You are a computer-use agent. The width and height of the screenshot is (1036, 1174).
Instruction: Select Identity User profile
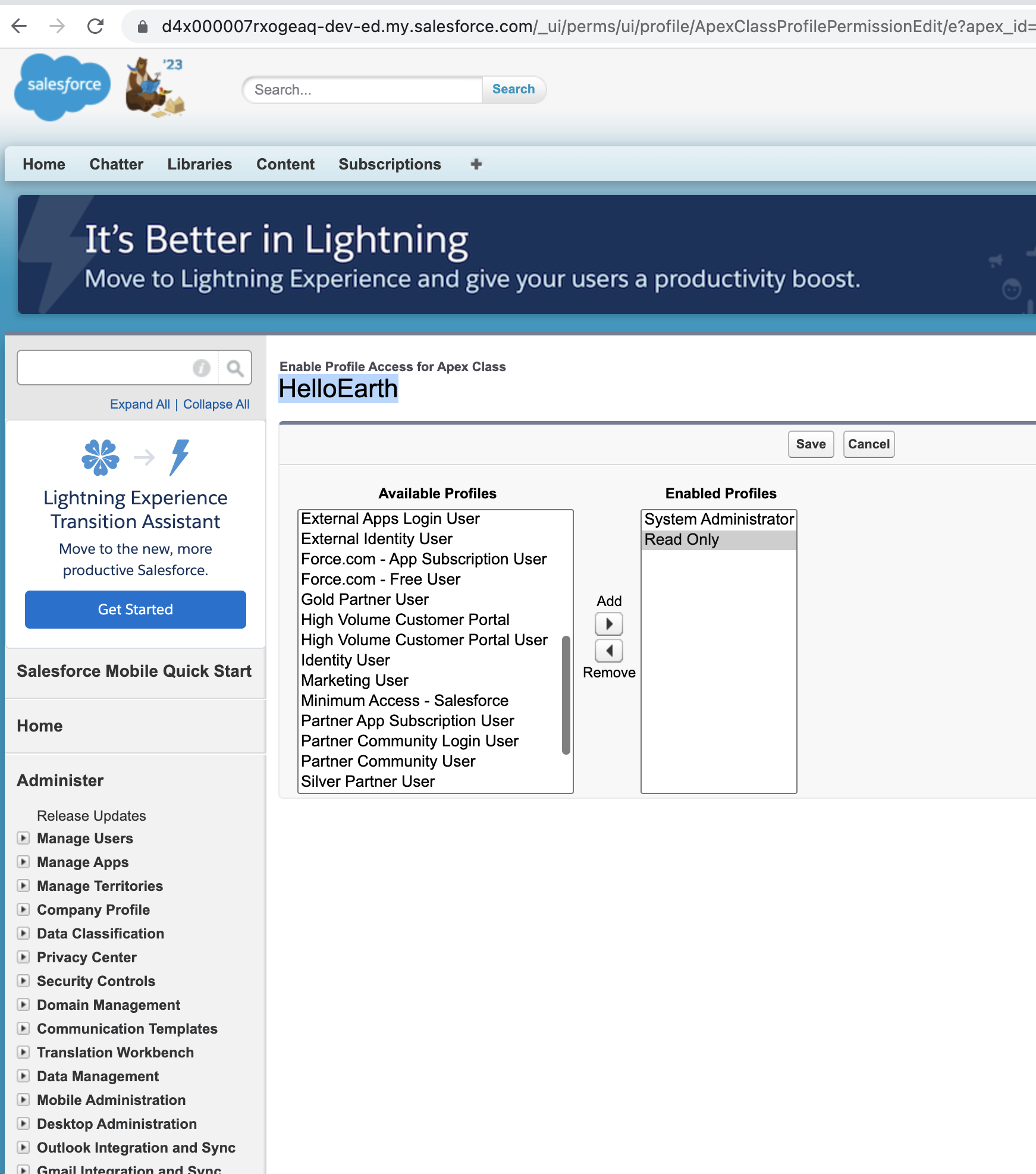pyautogui.click(x=429, y=660)
